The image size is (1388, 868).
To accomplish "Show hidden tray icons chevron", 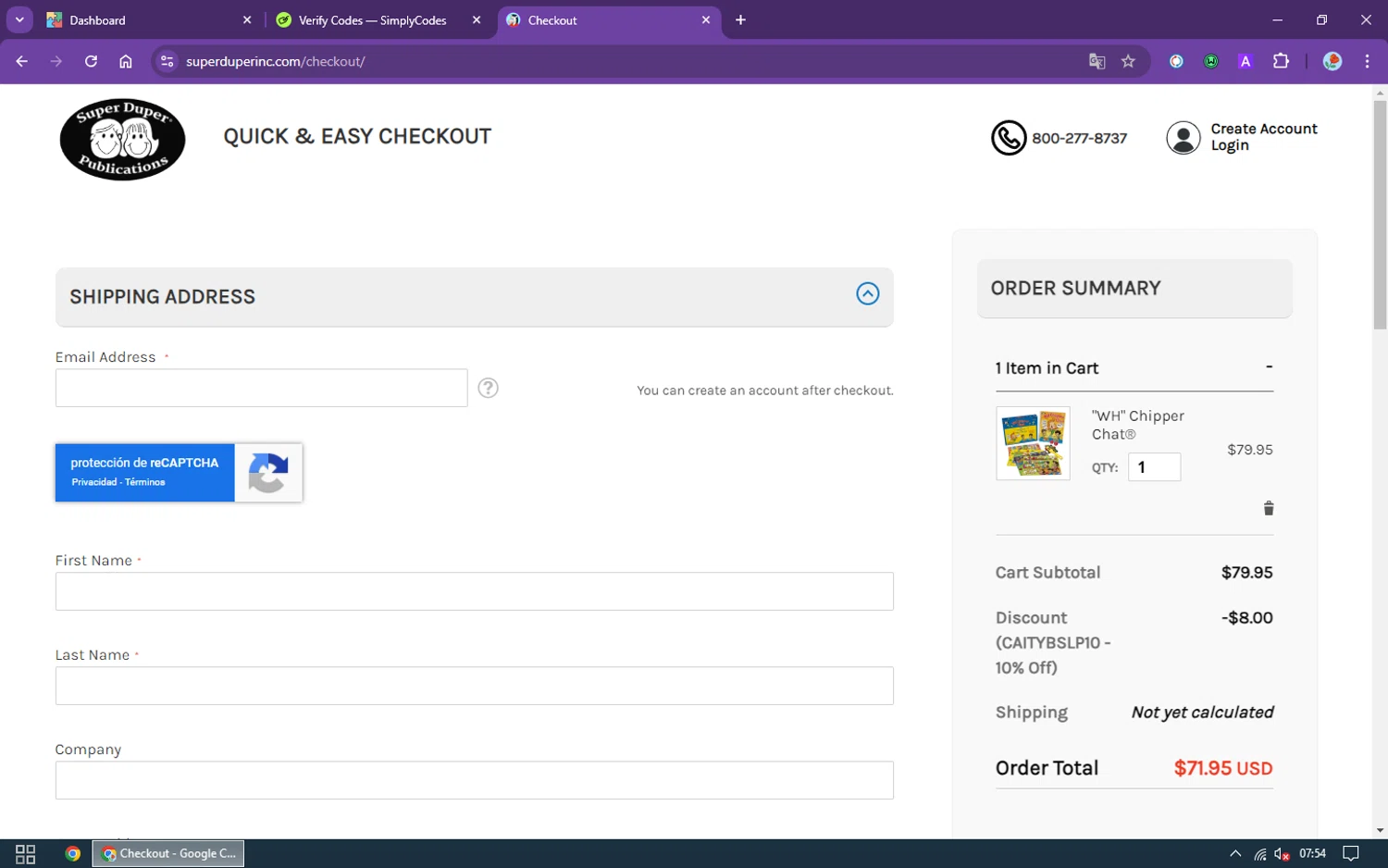I will [x=1235, y=853].
